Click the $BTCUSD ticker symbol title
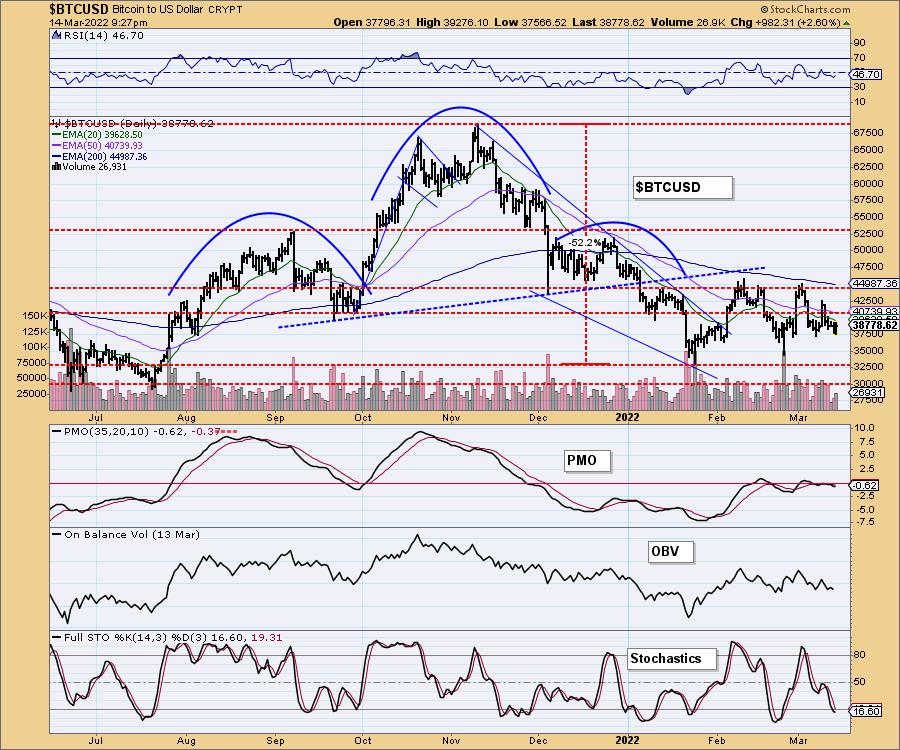900x750 pixels. coord(79,9)
